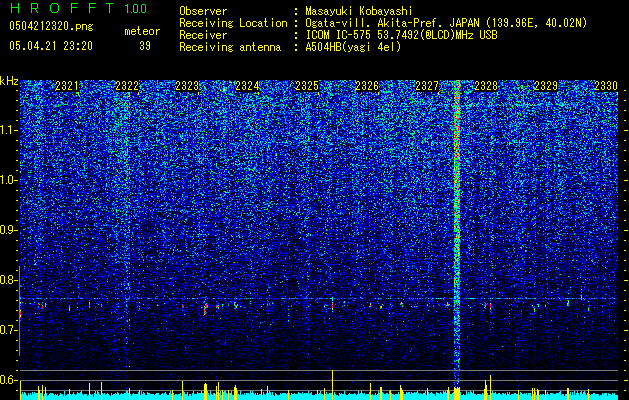Click the 2330 time marker
This screenshot has height=400, width=629.
click(x=606, y=86)
